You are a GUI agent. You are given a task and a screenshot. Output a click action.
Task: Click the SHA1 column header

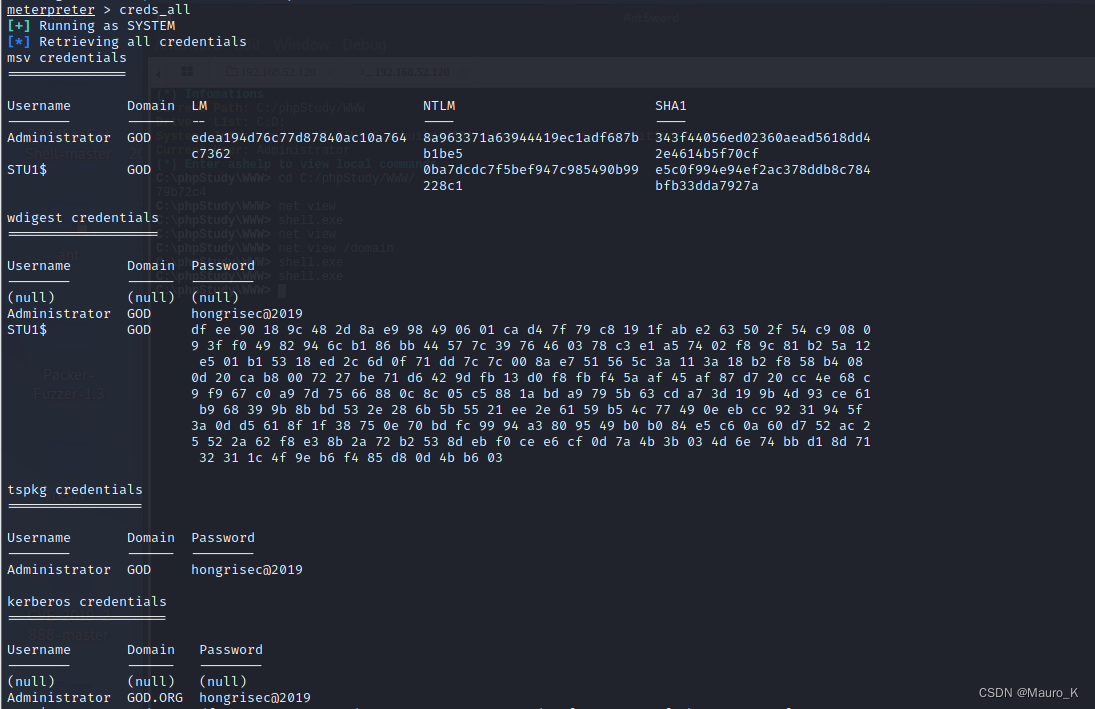pos(670,105)
